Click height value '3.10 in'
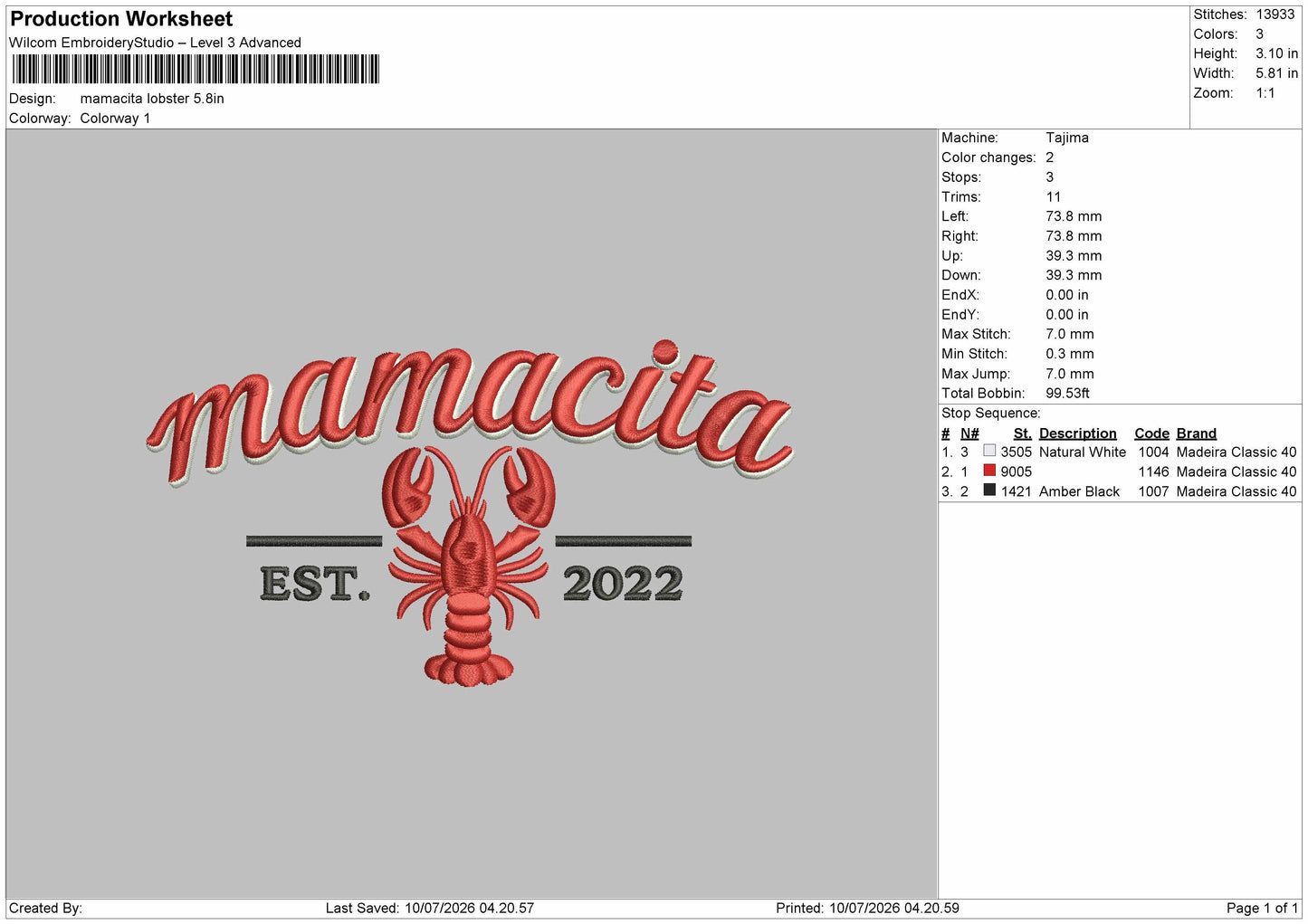The width and height of the screenshot is (1308, 924). pyautogui.click(x=1276, y=53)
